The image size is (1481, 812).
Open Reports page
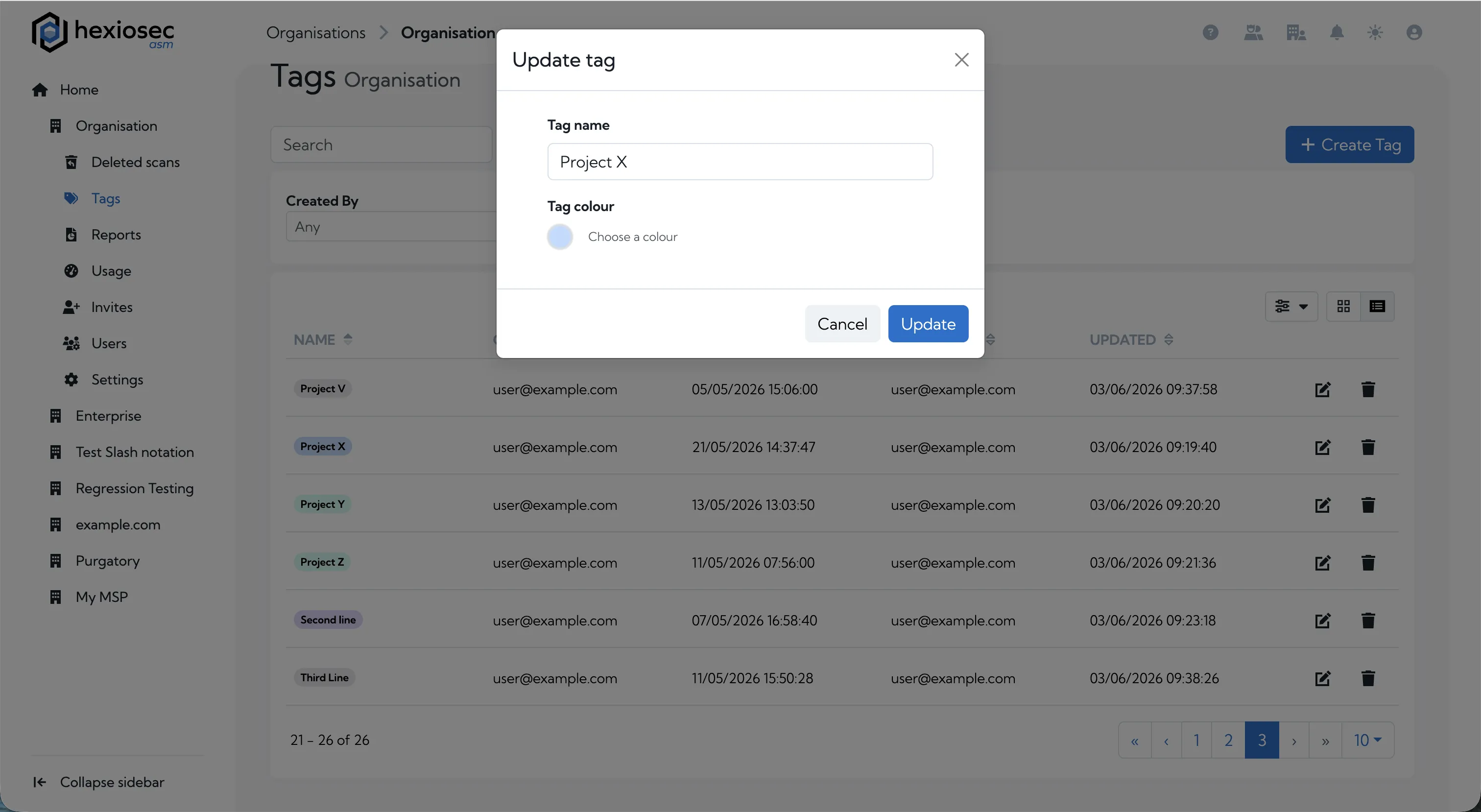point(102,235)
